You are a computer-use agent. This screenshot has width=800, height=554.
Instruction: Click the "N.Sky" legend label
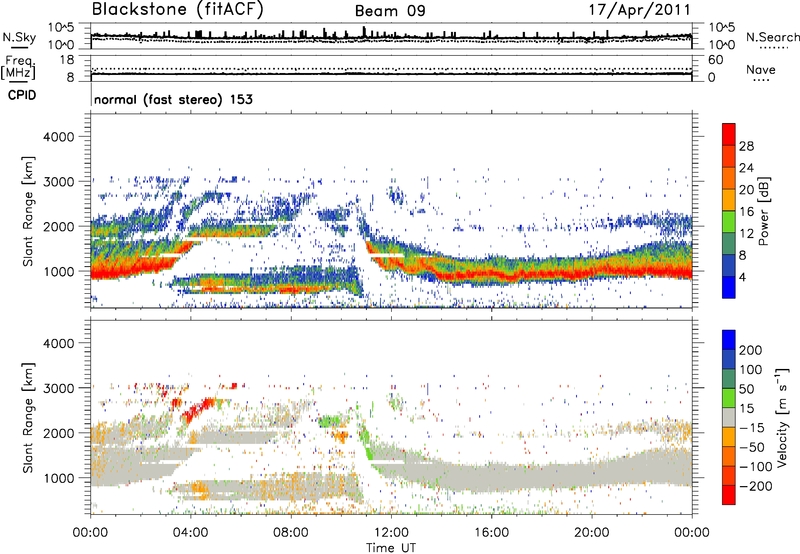(19, 37)
